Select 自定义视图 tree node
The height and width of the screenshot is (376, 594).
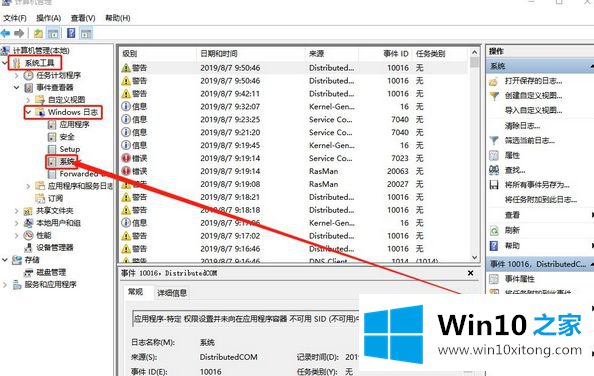tap(66, 100)
